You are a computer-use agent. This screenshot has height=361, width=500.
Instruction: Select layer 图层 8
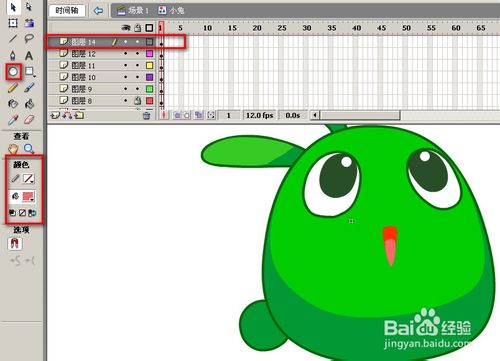102,100
